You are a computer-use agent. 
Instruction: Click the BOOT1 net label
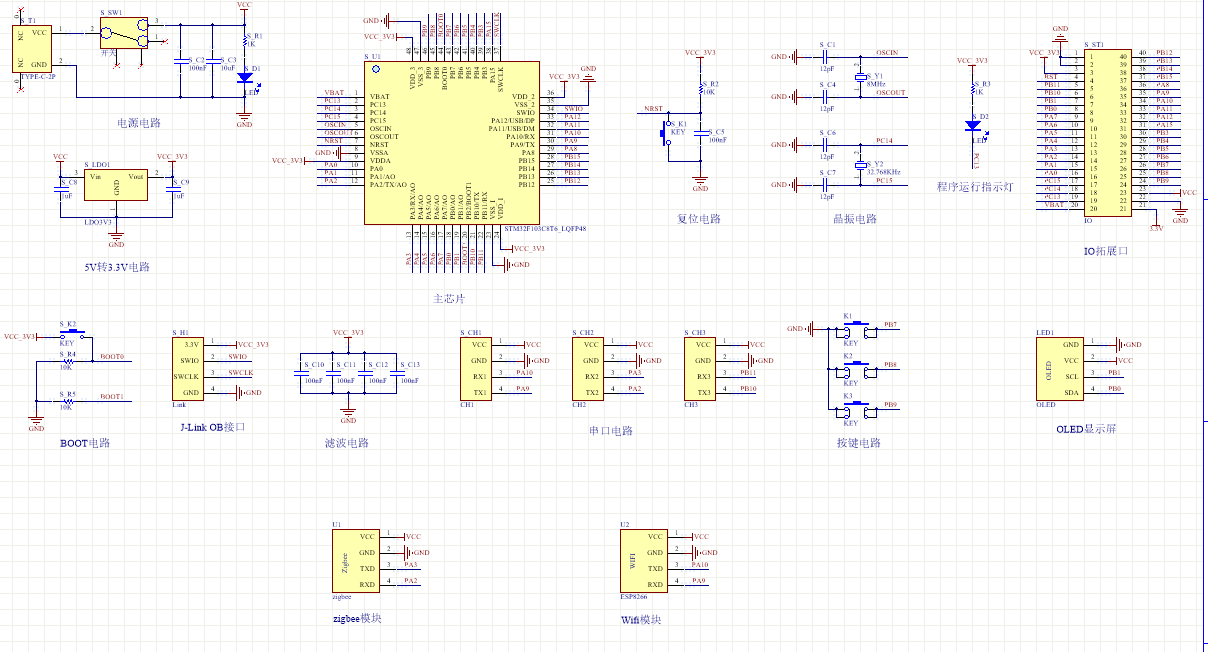[112, 396]
